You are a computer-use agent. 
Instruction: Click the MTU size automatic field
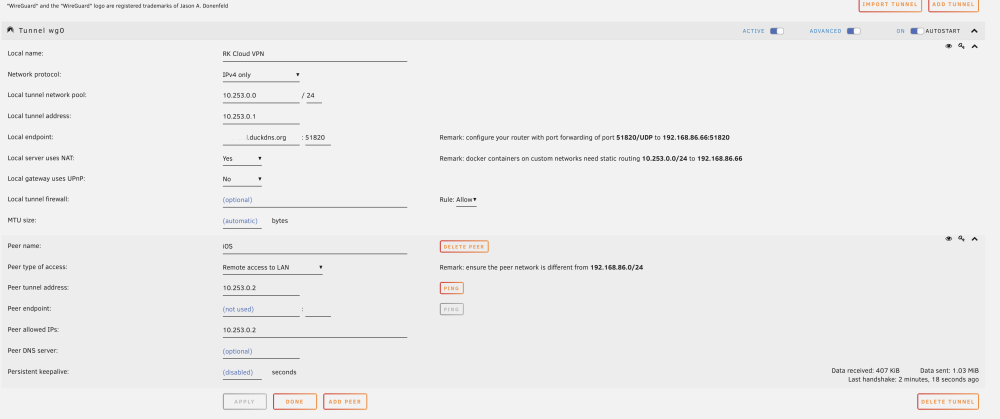coord(242,221)
